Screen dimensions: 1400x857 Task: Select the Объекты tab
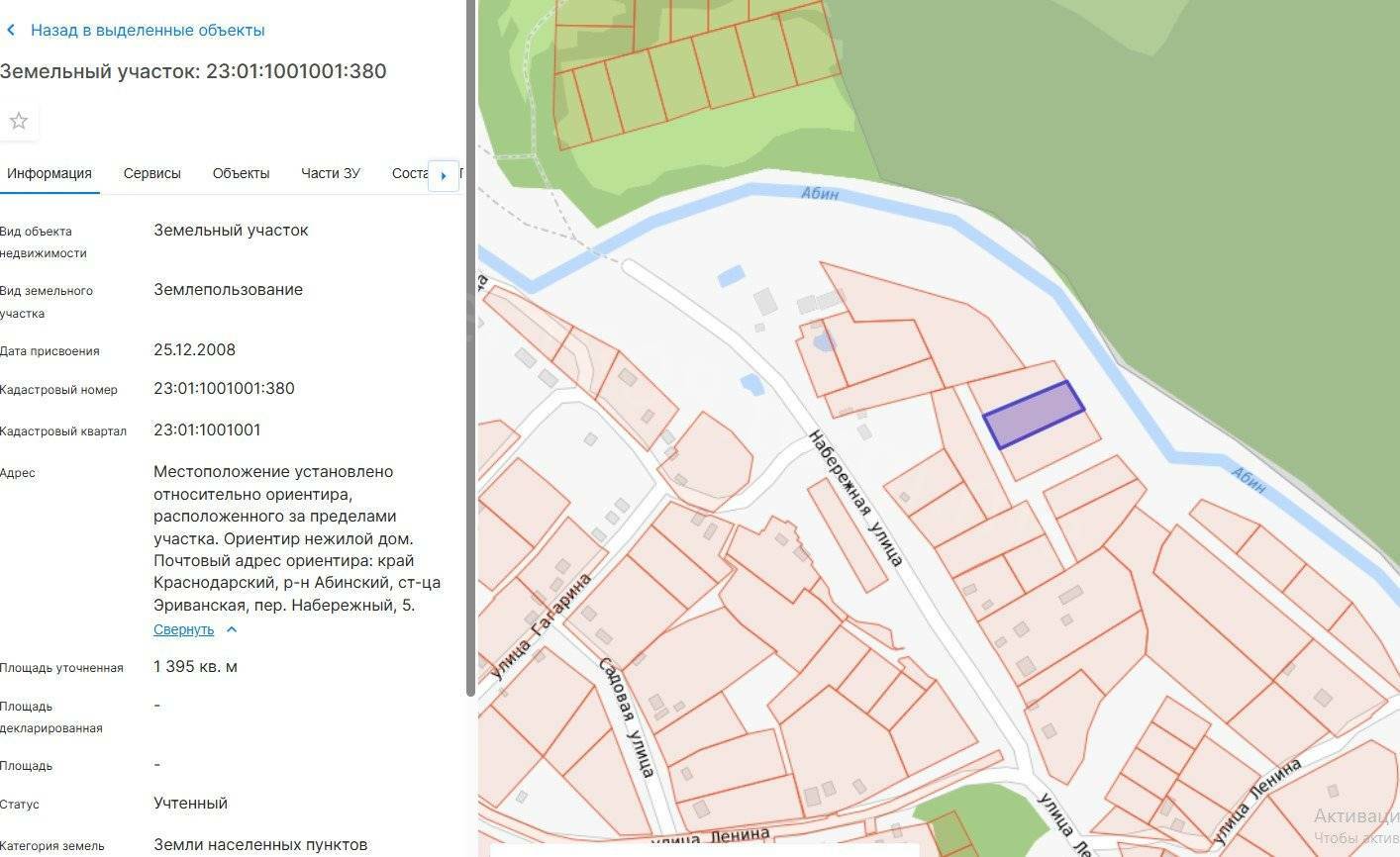point(241,173)
